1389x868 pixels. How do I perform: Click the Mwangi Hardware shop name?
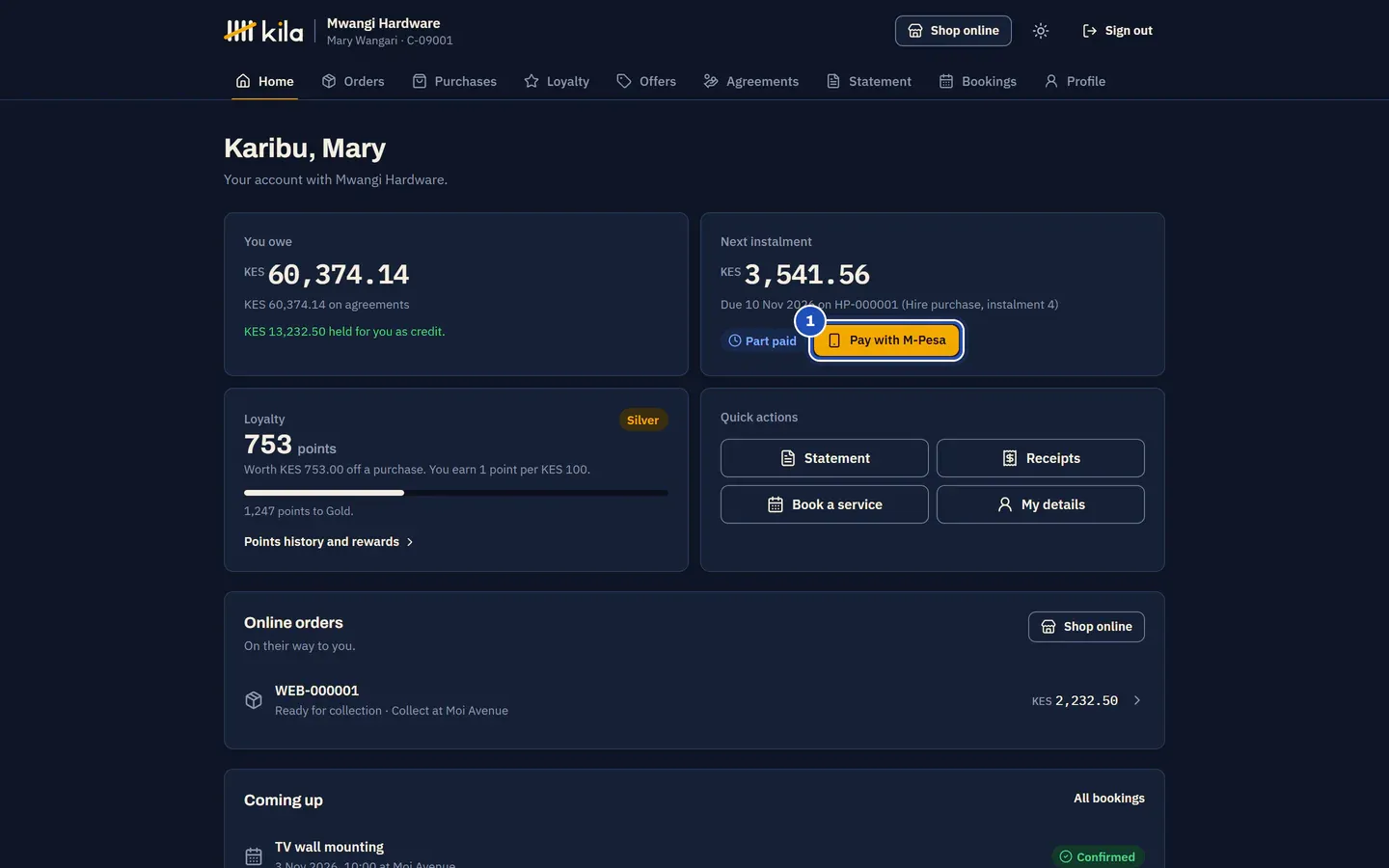[x=383, y=23]
